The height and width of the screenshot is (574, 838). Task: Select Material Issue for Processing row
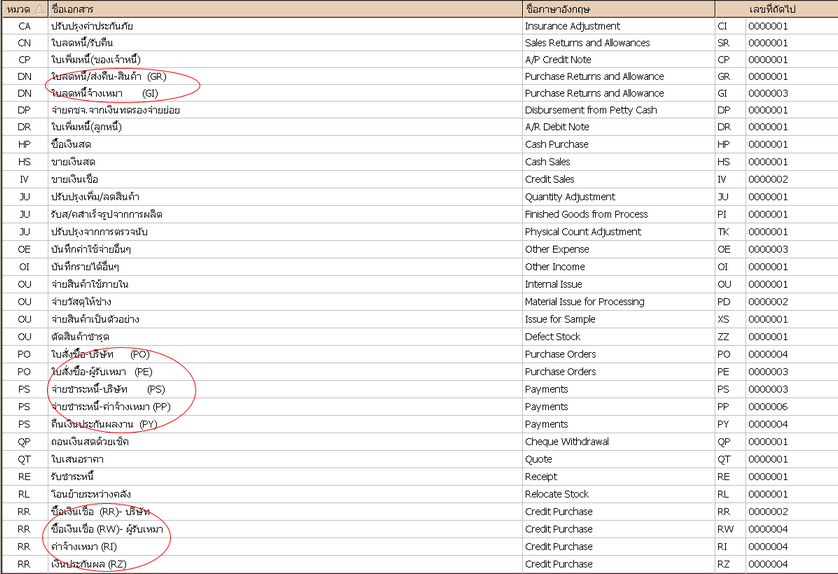(584, 301)
